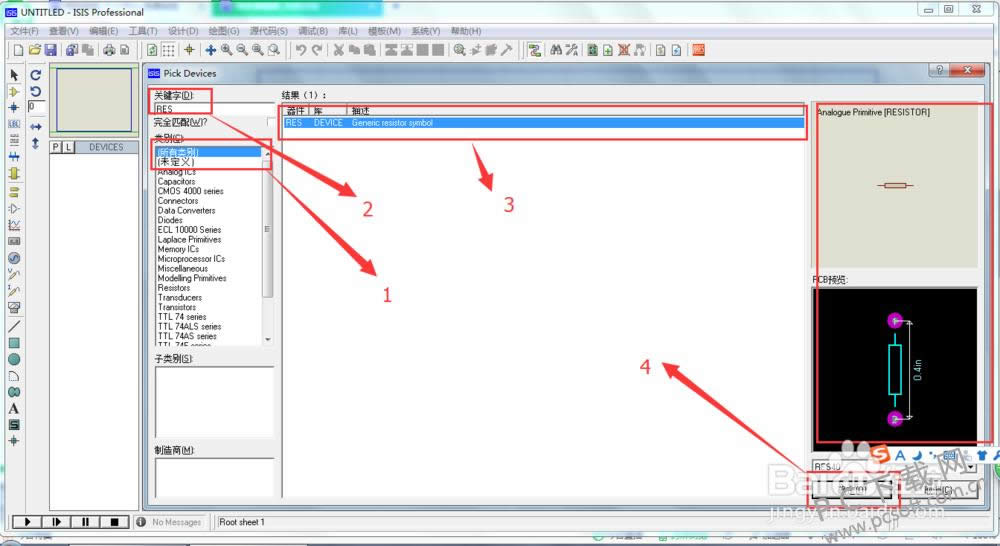Select the text 'A' tool
Screen dimensions: 1000x546
(14, 408)
